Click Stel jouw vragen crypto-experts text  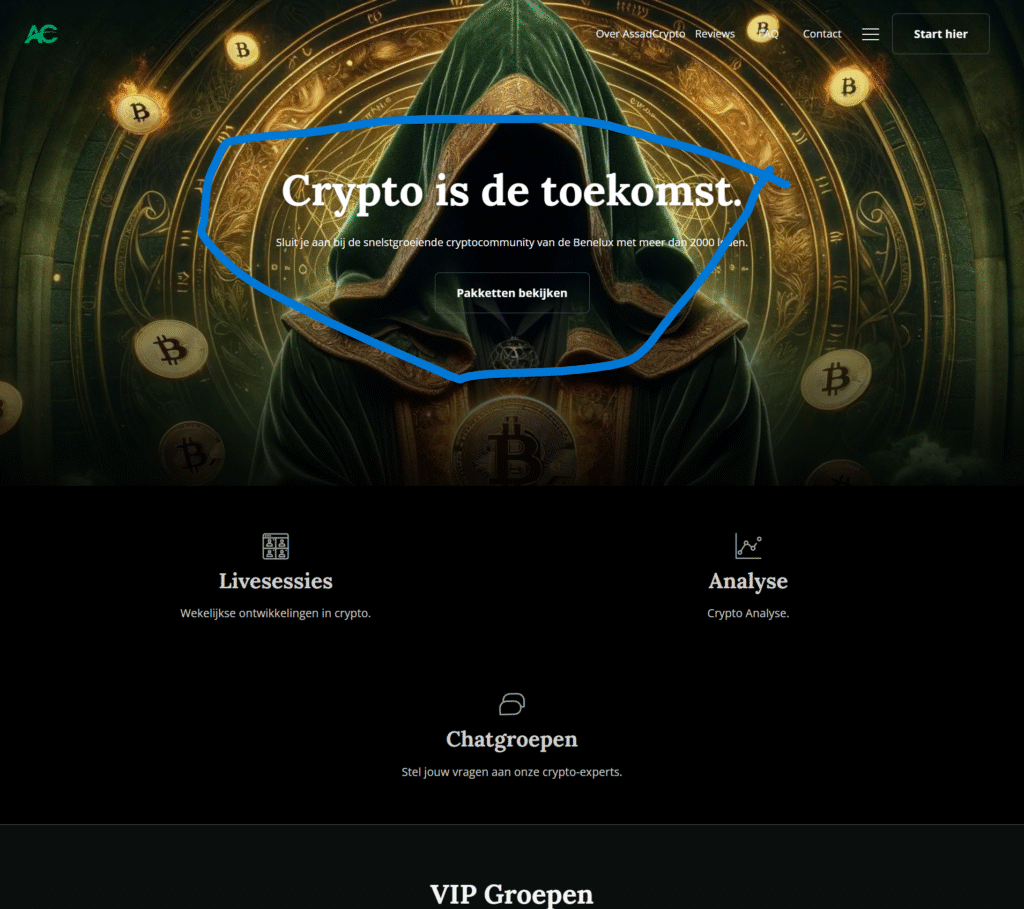click(512, 772)
